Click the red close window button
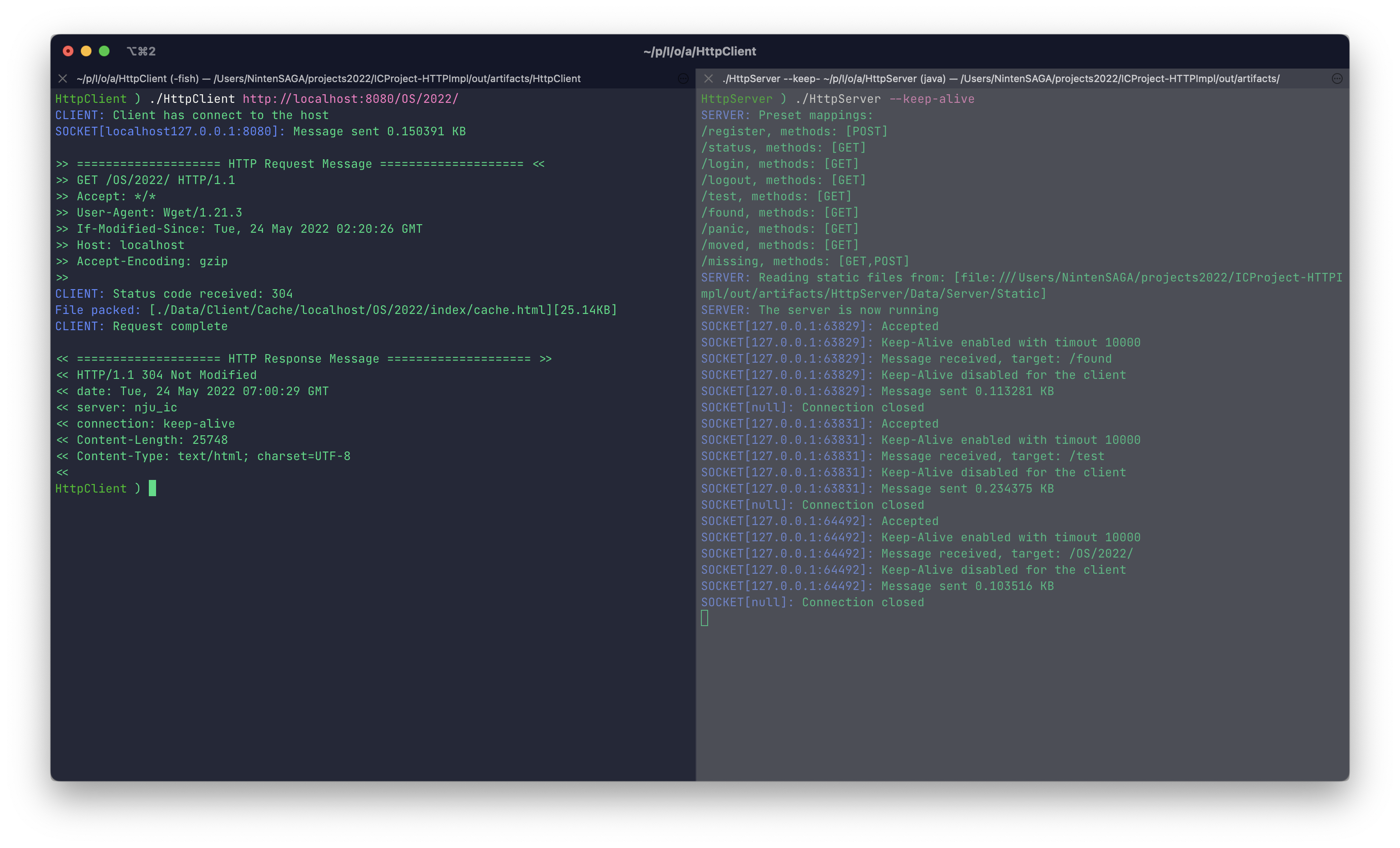This screenshot has width=1400, height=848. pos(68,51)
